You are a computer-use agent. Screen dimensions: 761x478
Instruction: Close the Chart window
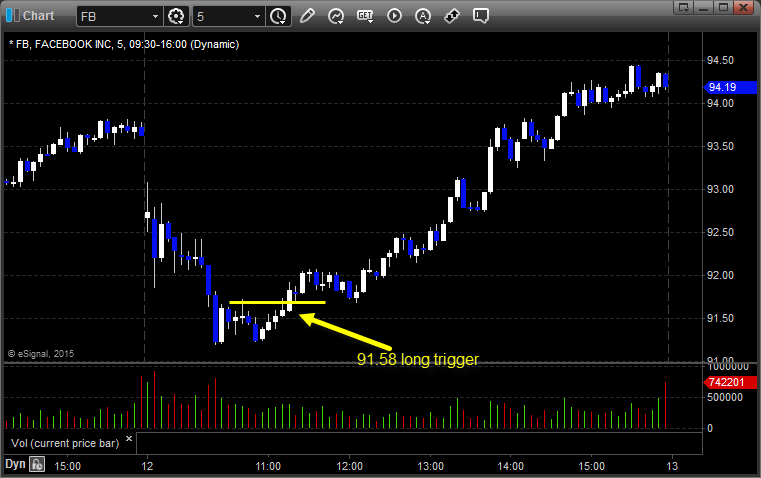743,7
